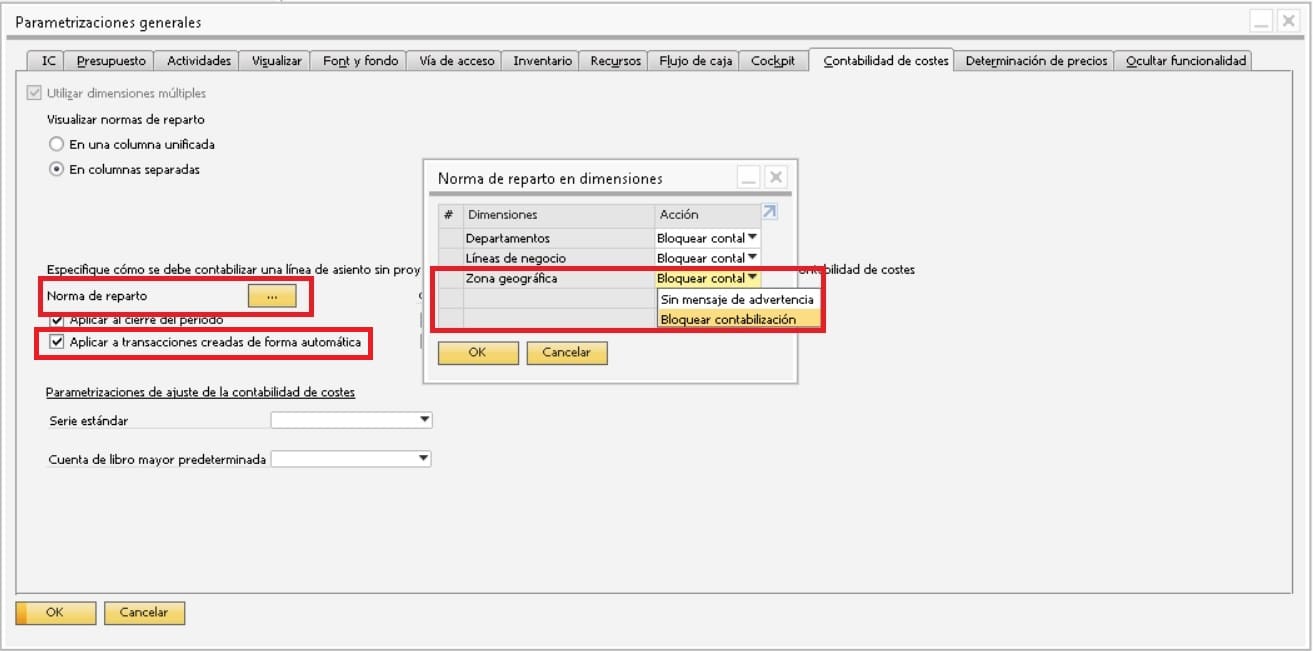The width and height of the screenshot is (1313, 651).
Task: Choose 'Sin mensaje de advertencia' option
Action: (738, 299)
